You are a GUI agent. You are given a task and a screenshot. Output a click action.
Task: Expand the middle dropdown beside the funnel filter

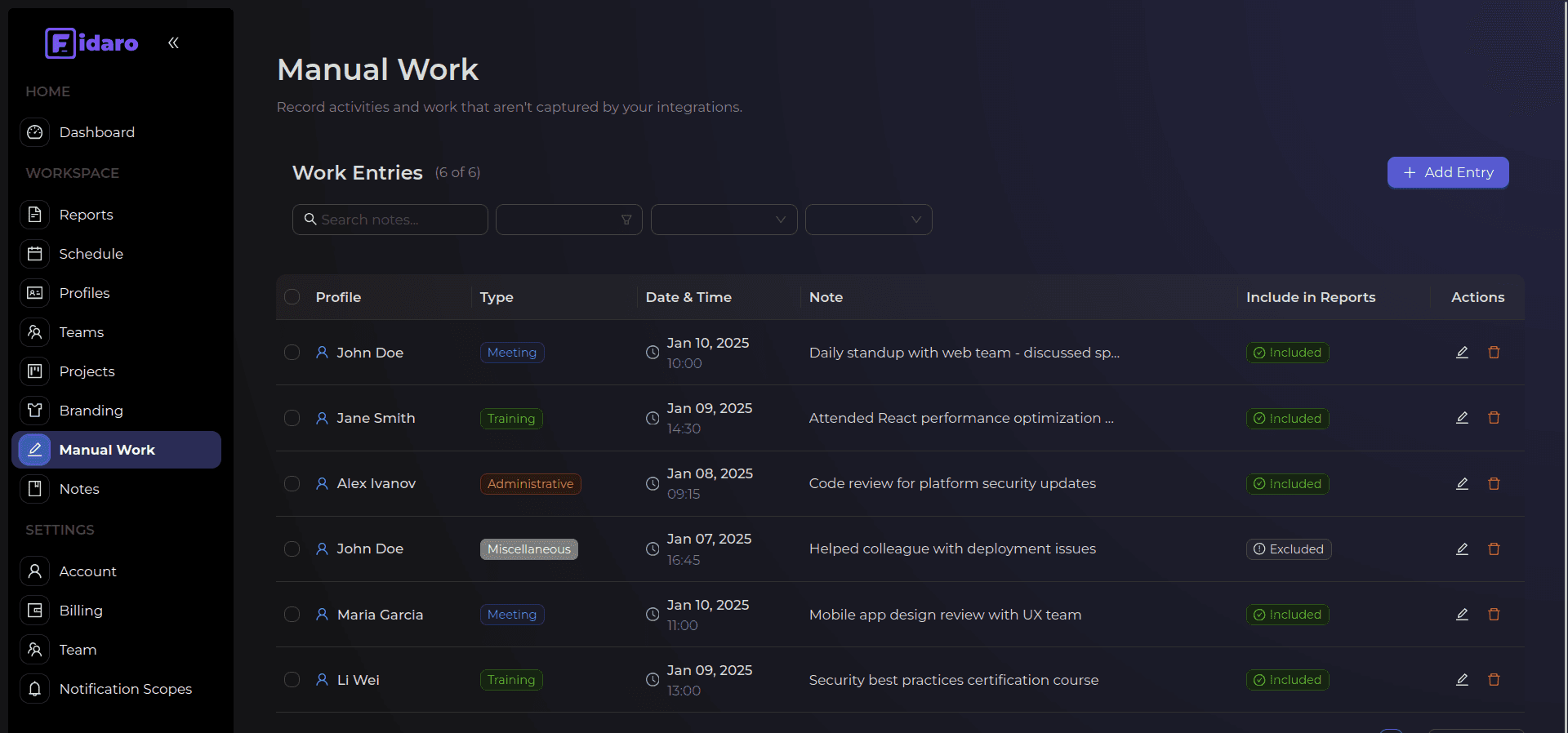724,220
